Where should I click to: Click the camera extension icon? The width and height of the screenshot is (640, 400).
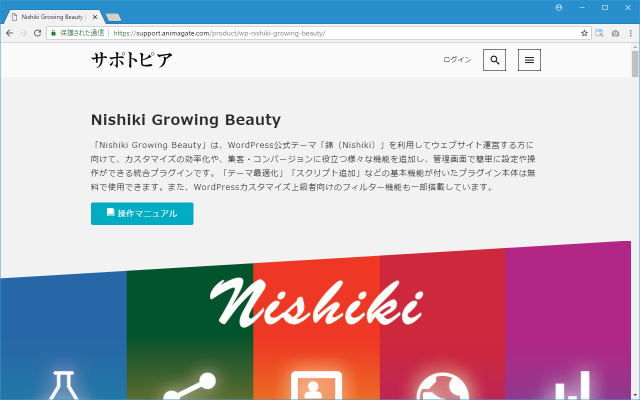click(615, 33)
